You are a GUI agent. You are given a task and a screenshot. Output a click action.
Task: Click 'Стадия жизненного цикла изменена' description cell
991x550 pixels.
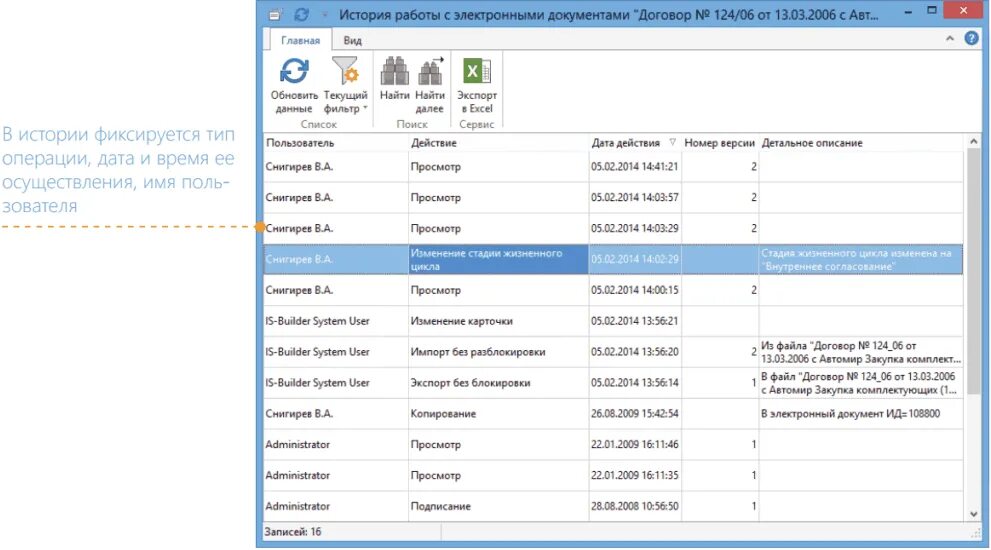(861, 259)
